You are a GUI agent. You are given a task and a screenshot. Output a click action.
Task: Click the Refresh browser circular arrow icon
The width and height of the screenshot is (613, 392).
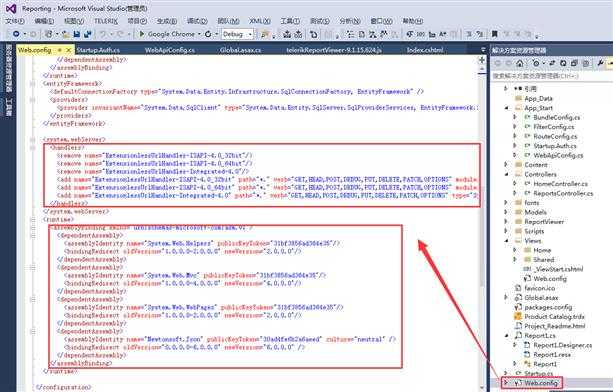click(208, 34)
